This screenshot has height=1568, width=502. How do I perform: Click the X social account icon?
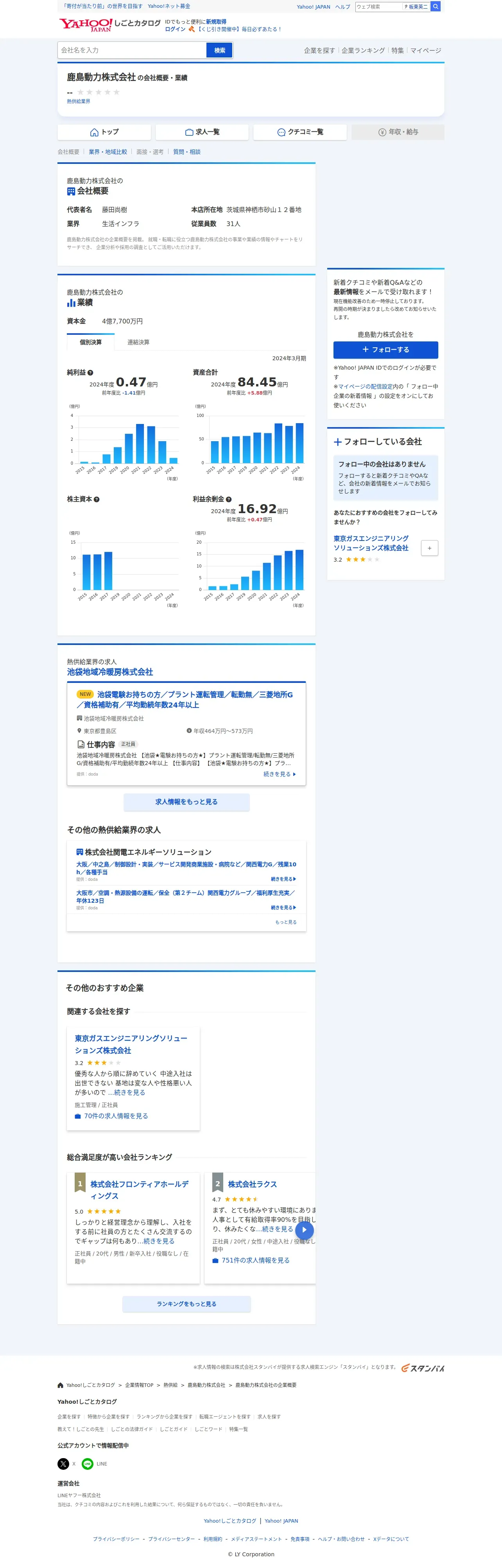pyautogui.click(x=63, y=1464)
